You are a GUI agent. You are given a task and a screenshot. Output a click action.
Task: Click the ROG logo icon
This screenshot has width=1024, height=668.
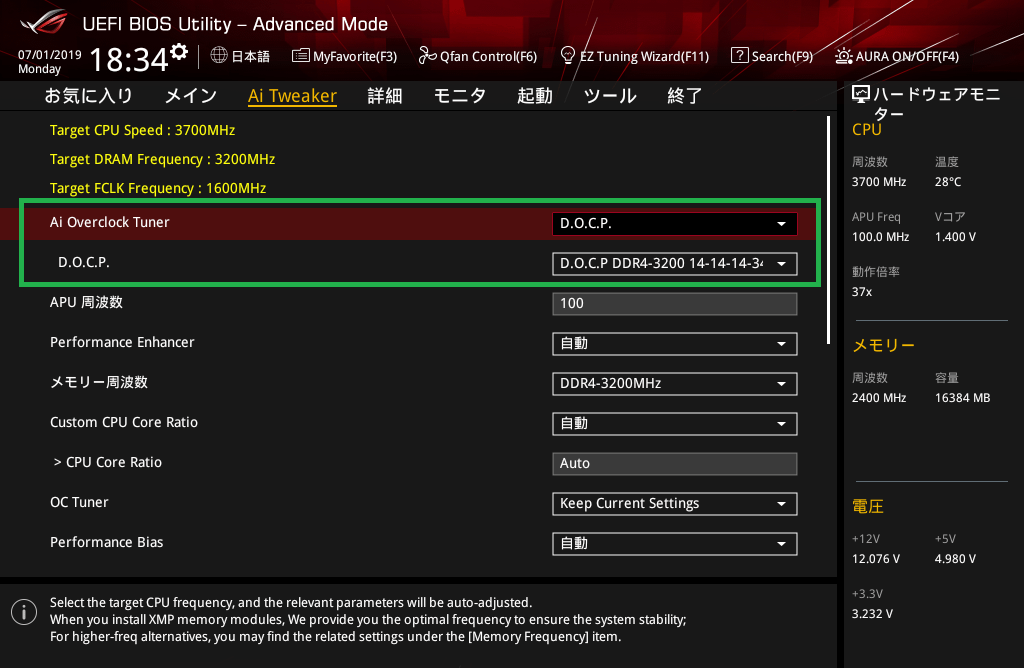tap(43, 22)
